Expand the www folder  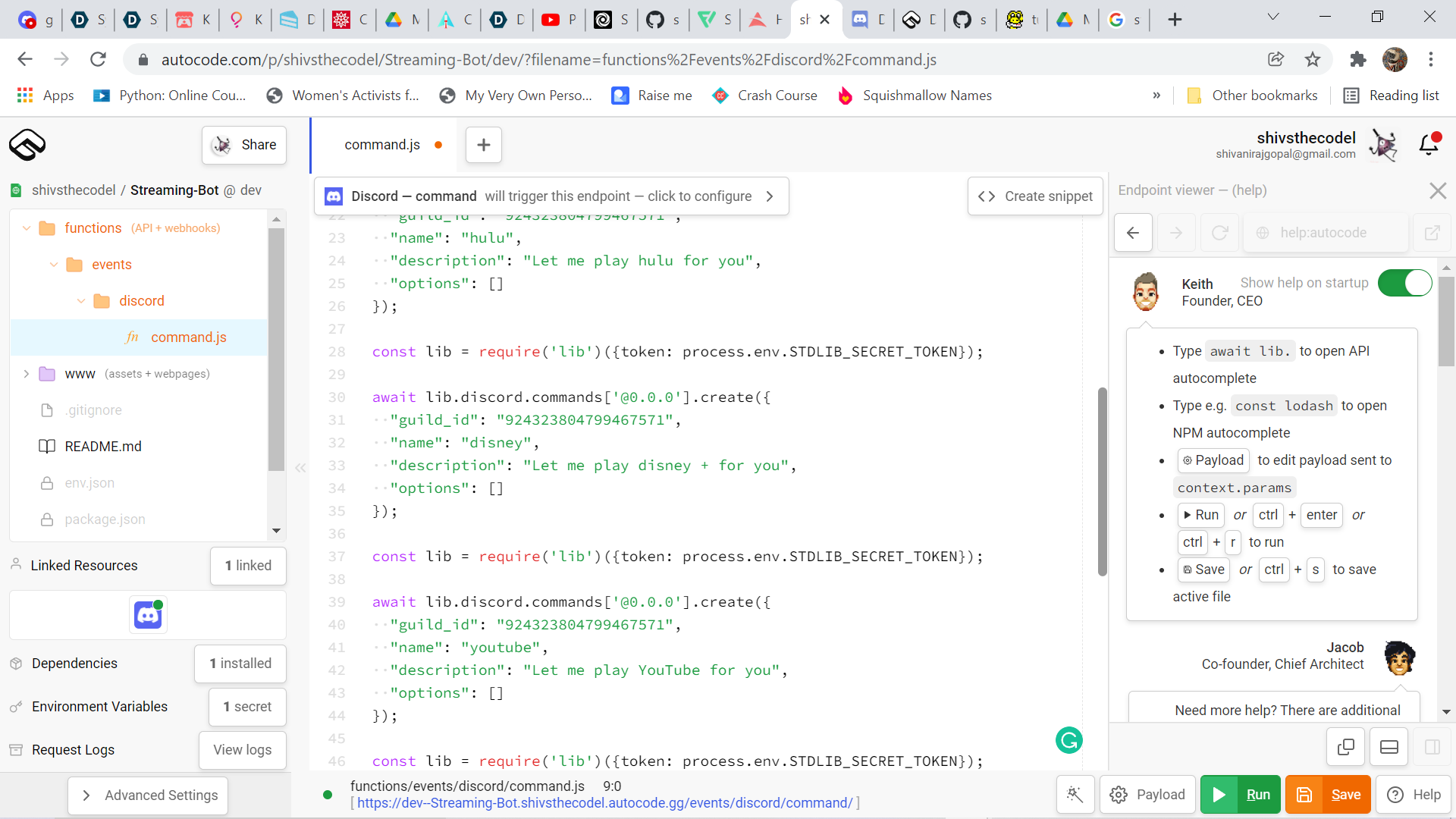(x=27, y=374)
